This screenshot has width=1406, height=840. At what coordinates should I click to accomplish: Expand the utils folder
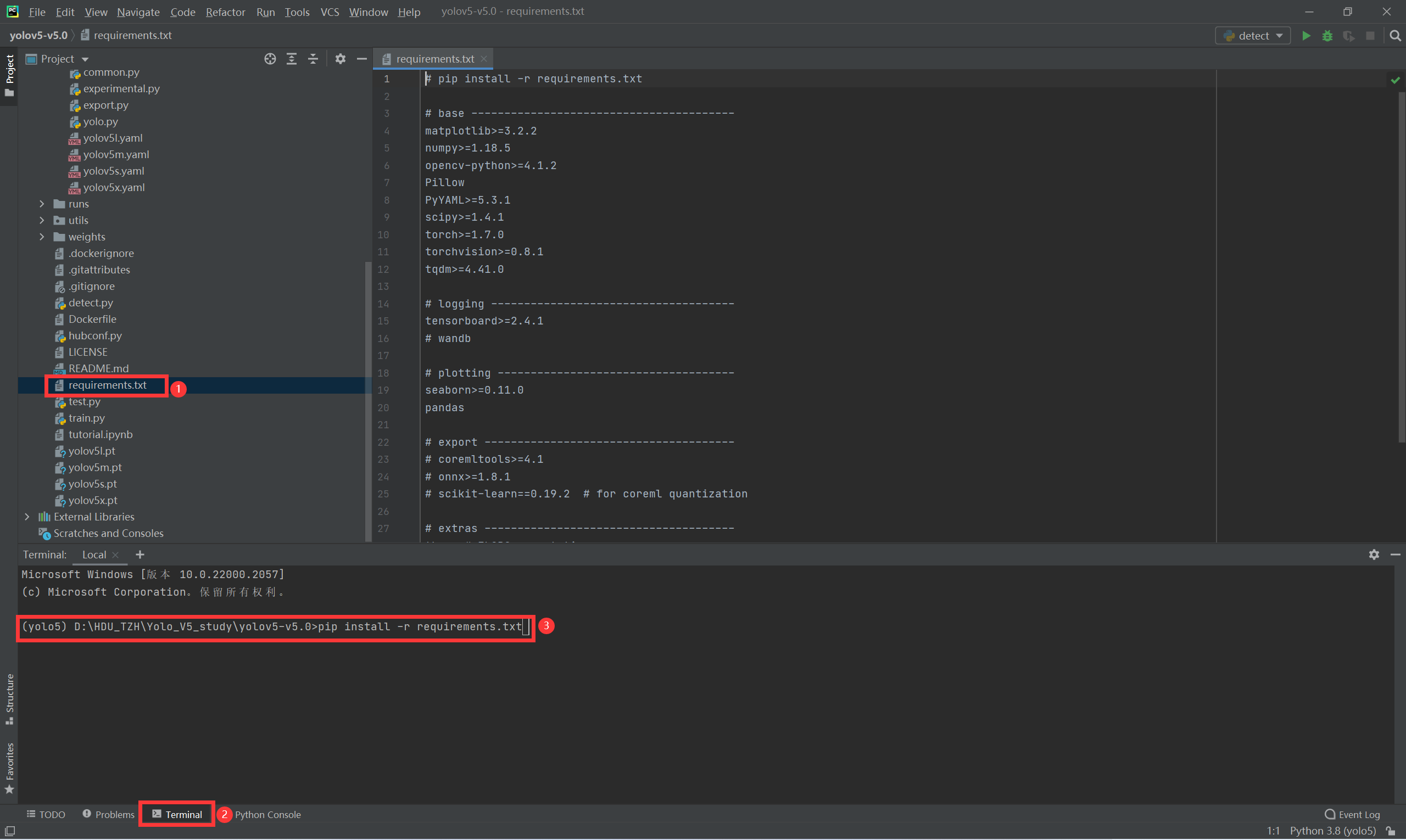(42, 220)
